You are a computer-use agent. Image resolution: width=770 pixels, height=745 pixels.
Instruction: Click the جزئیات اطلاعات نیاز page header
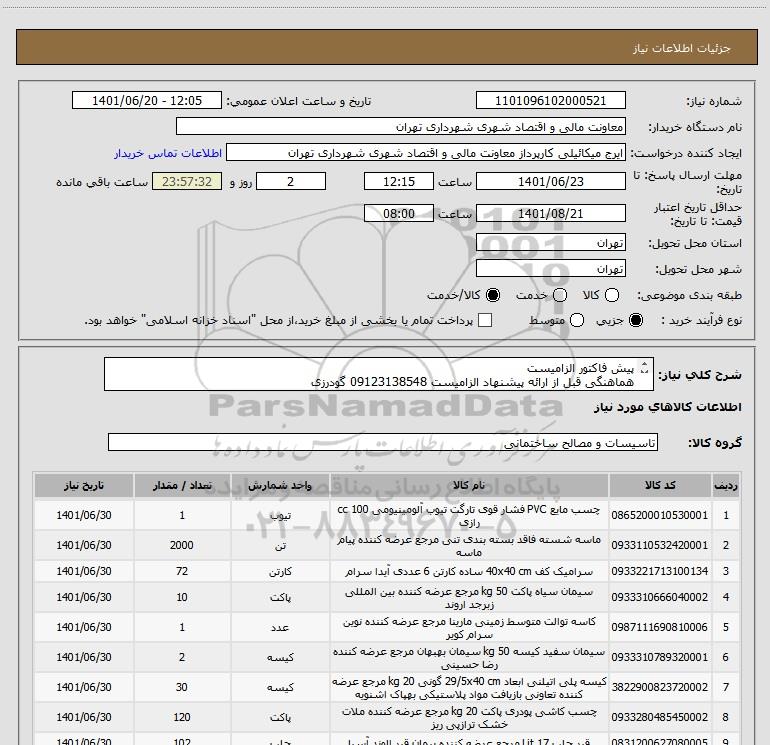pos(682,48)
